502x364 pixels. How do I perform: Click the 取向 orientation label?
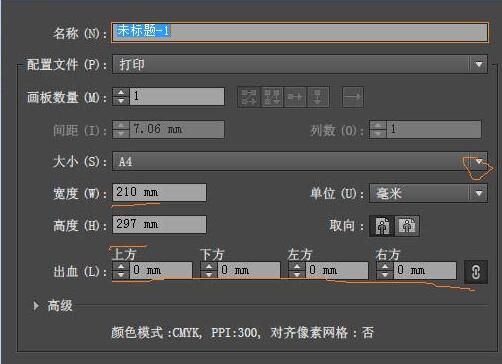346,226
